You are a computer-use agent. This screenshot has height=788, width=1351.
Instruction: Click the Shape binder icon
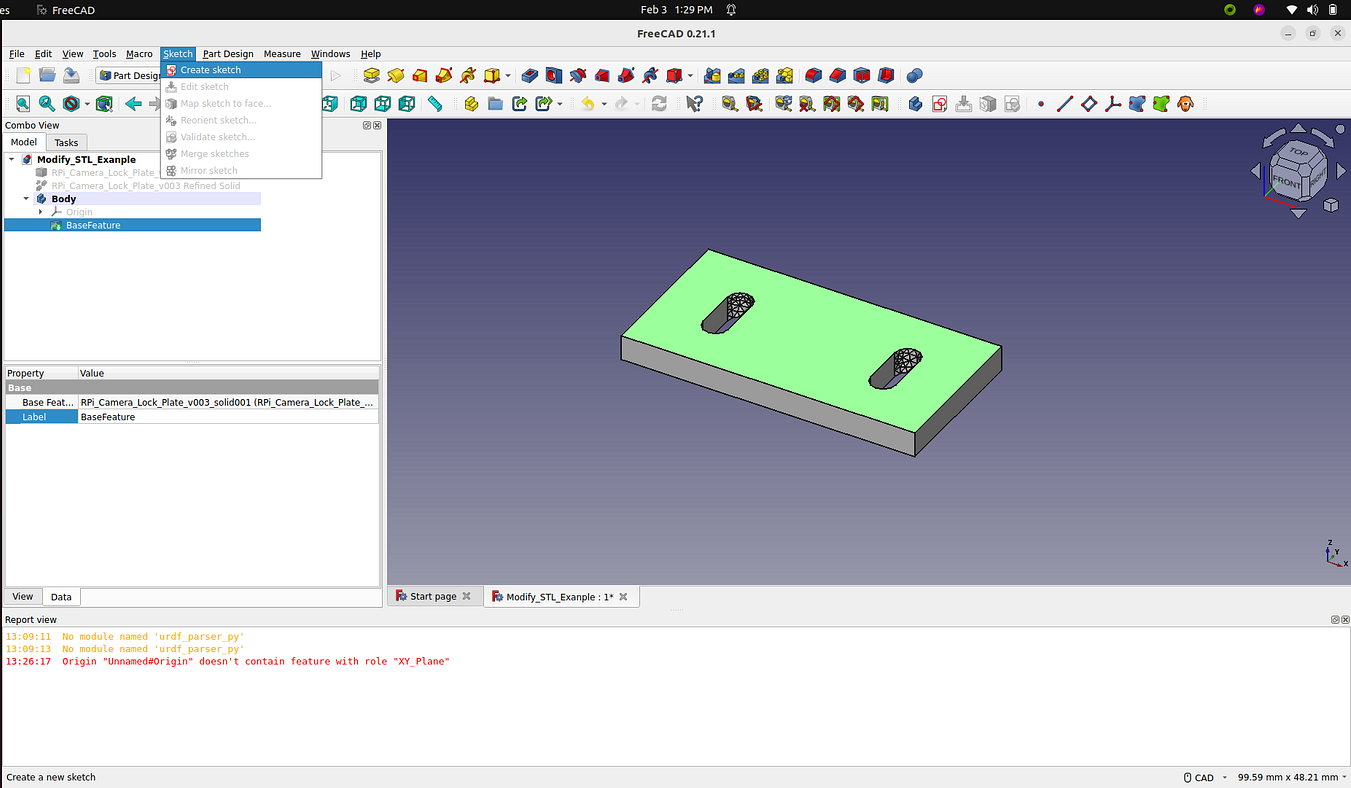pos(1137,103)
